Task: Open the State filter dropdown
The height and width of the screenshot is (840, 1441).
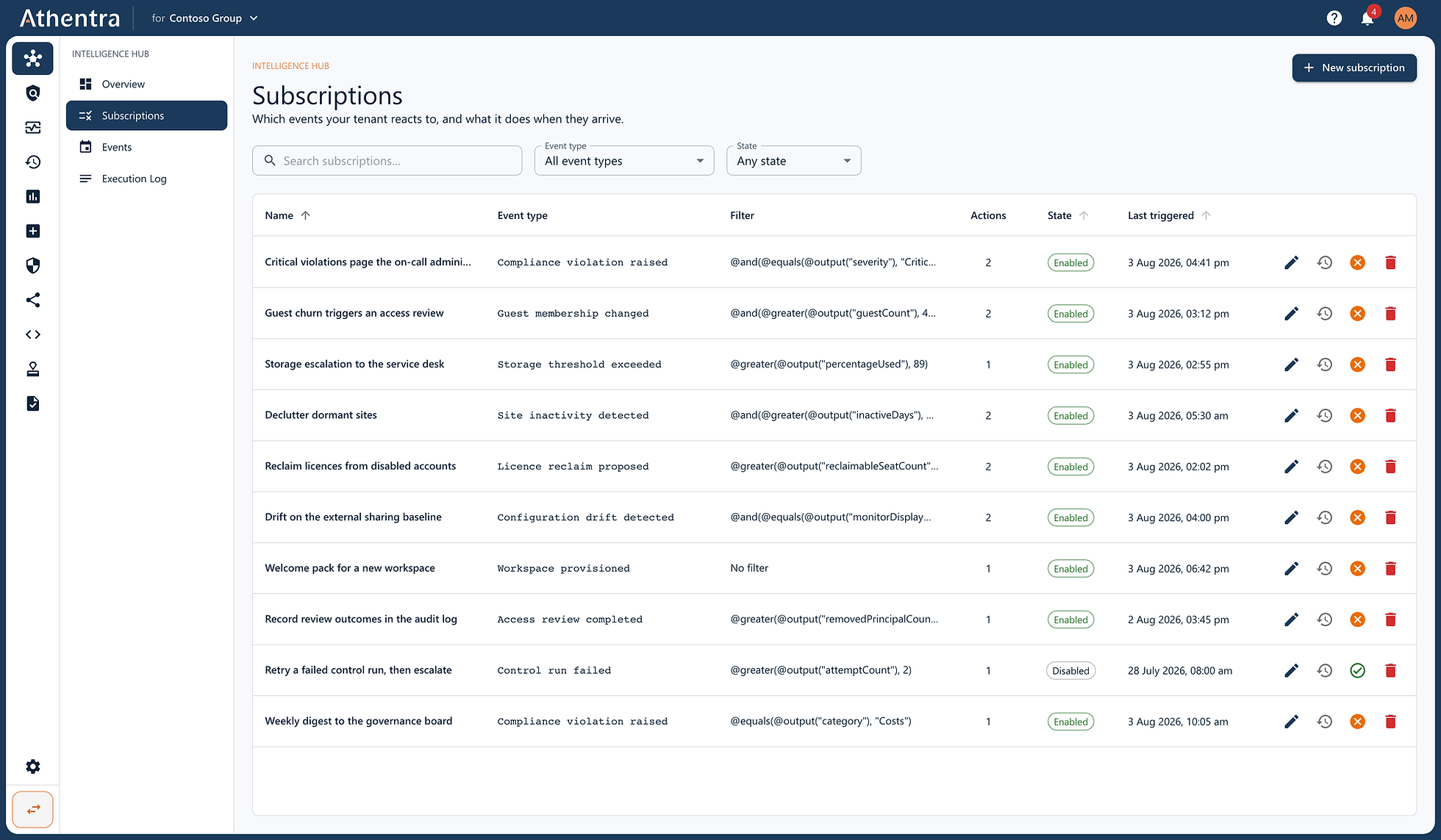Action: [x=793, y=161]
